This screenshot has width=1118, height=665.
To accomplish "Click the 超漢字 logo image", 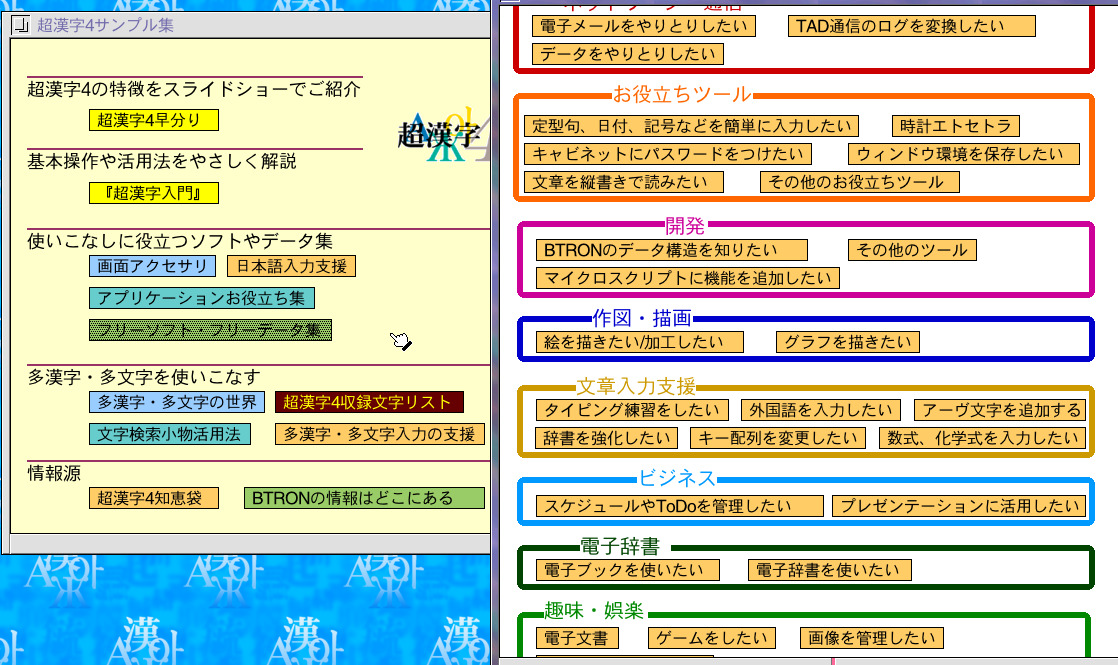I will coord(443,134).
